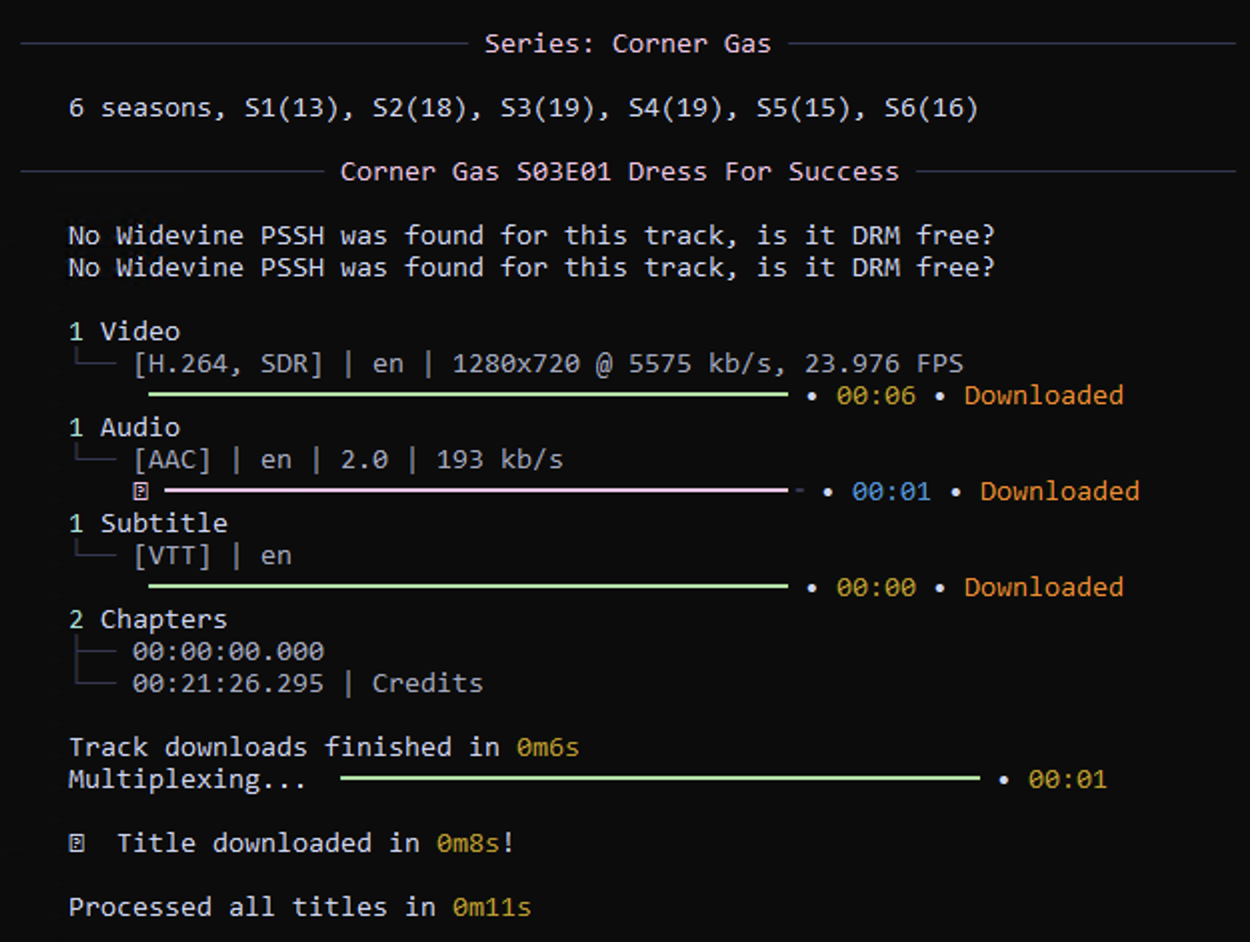Screen dimensions: 1250x942
Task: Click the VTT subtitle track entry
Action: point(212,555)
